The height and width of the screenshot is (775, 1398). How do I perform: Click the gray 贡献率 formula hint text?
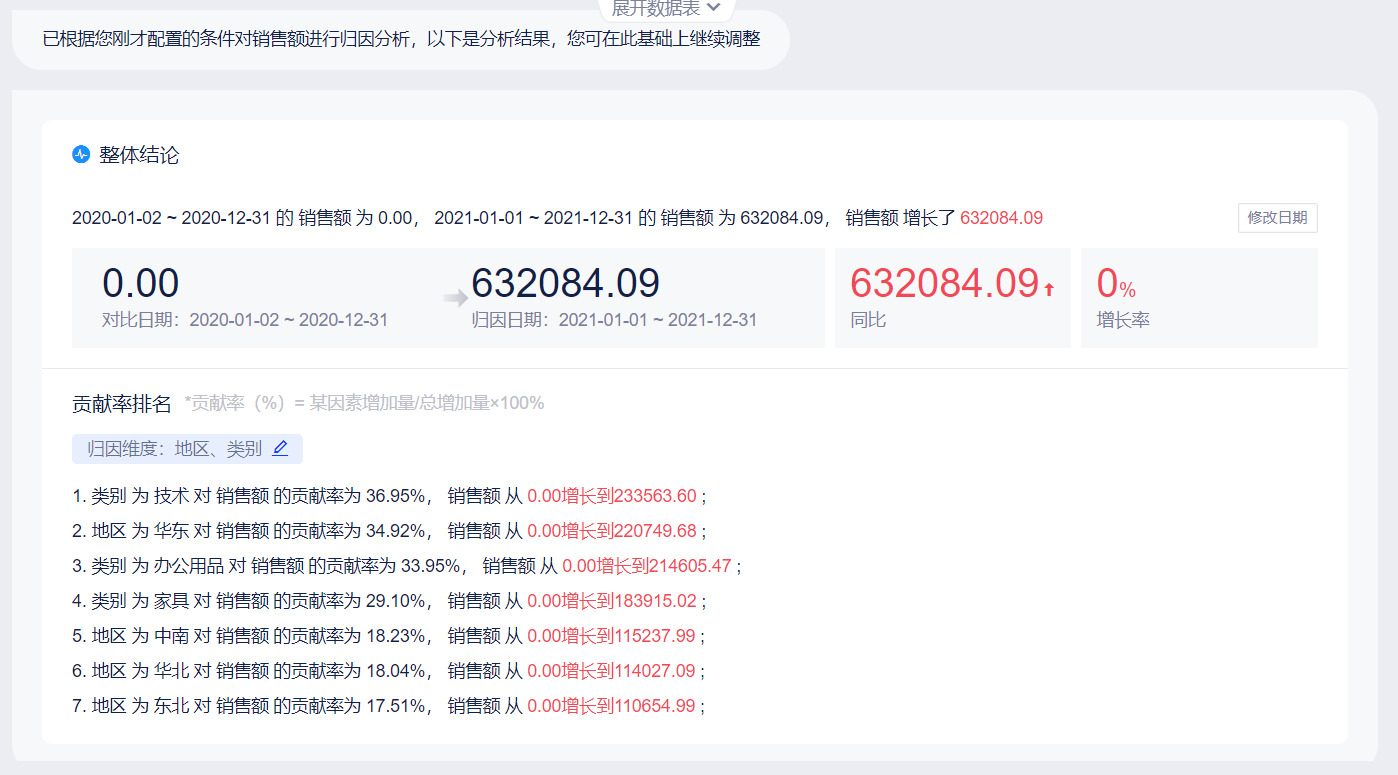coord(364,403)
